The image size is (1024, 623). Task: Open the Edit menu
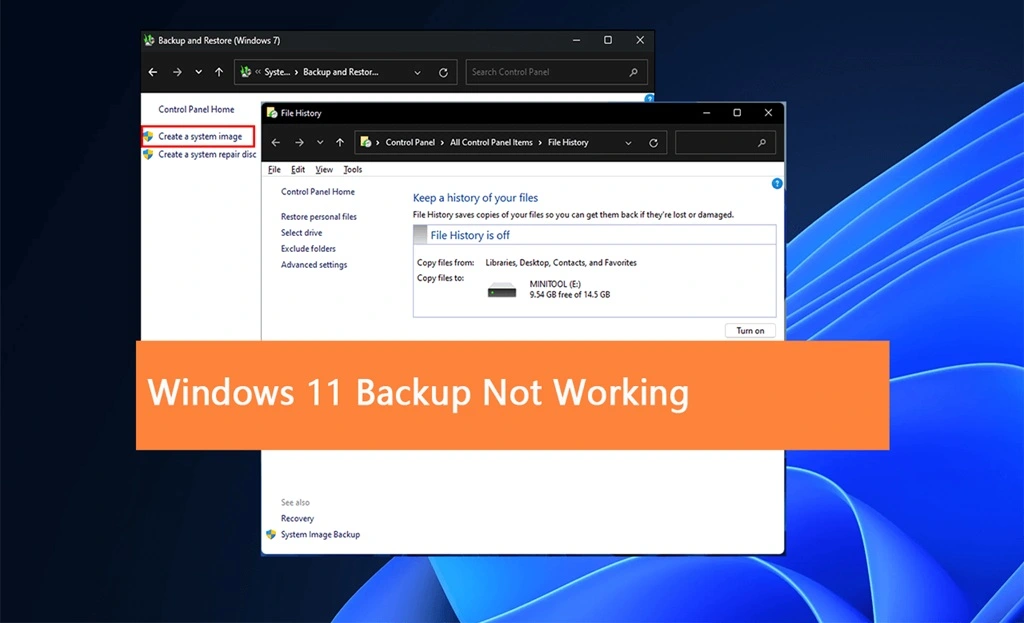coord(298,169)
